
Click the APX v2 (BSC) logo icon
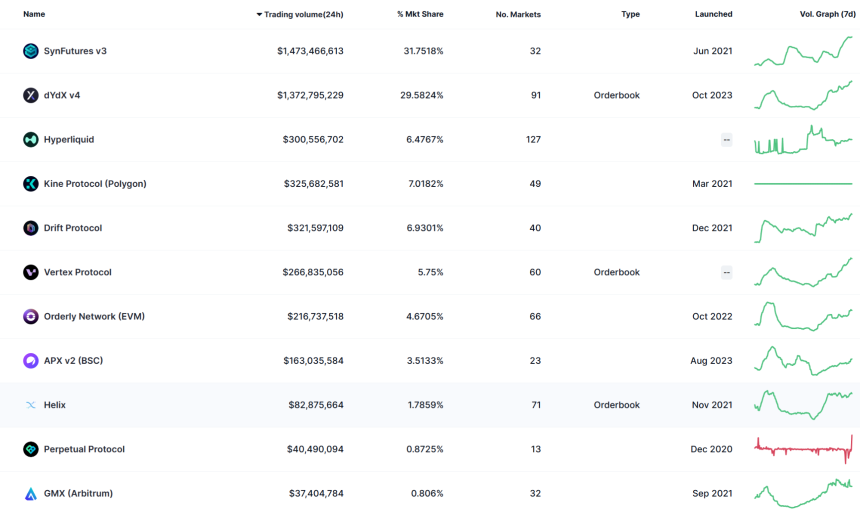click(x=31, y=361)
